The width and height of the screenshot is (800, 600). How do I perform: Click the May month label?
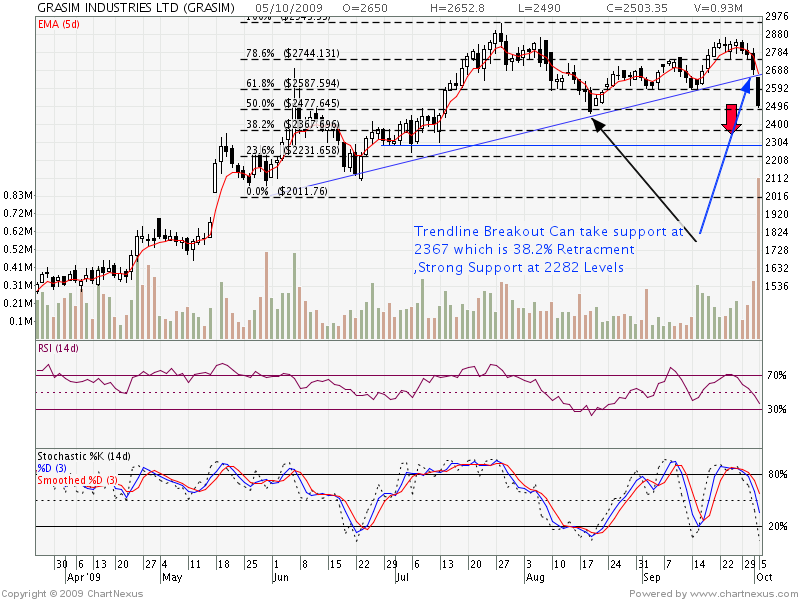(x=172, y=578)
